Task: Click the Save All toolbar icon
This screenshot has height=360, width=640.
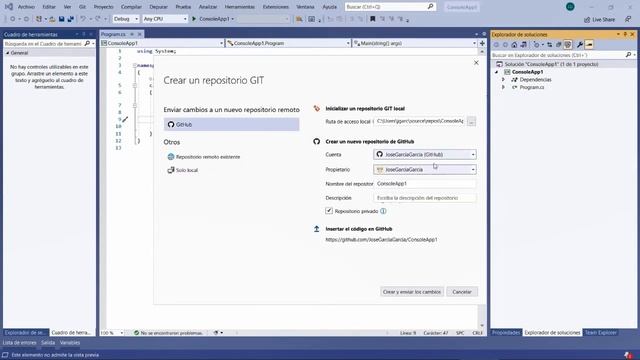Action: [71, 19]
